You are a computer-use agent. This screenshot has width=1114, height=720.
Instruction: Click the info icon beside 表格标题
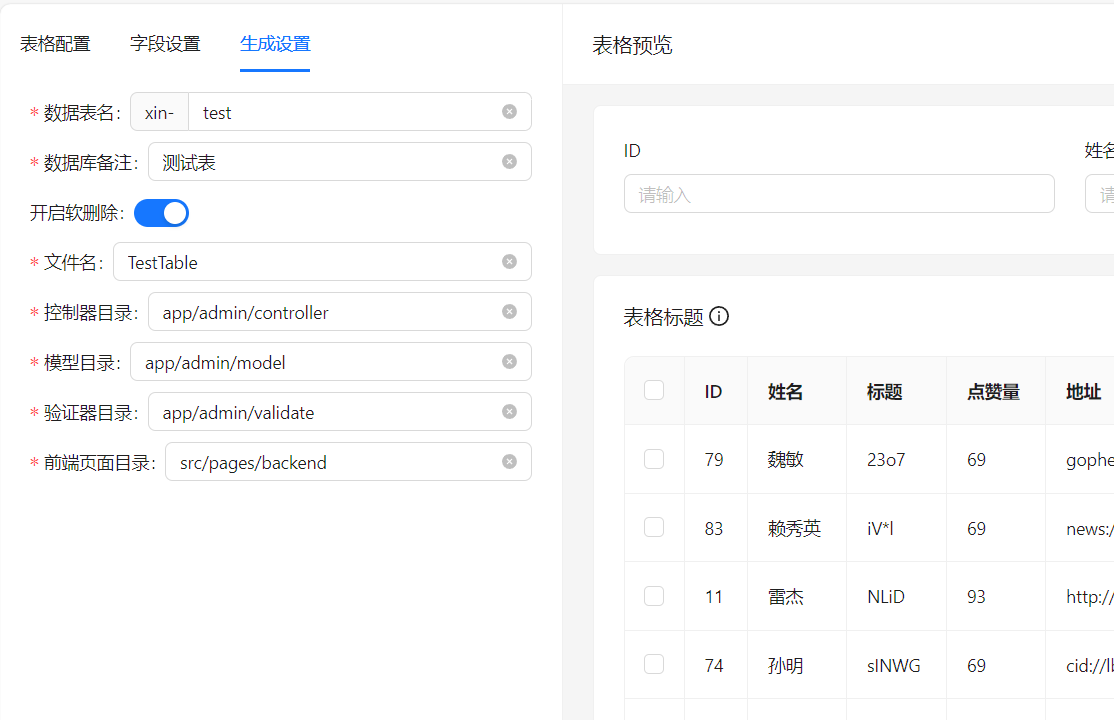tap(719, 317)
